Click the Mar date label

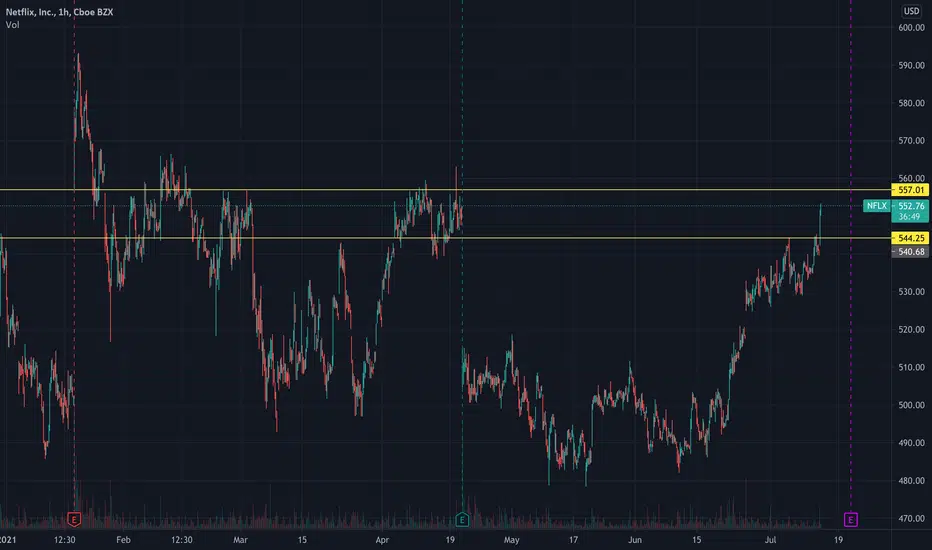point(240,540)
